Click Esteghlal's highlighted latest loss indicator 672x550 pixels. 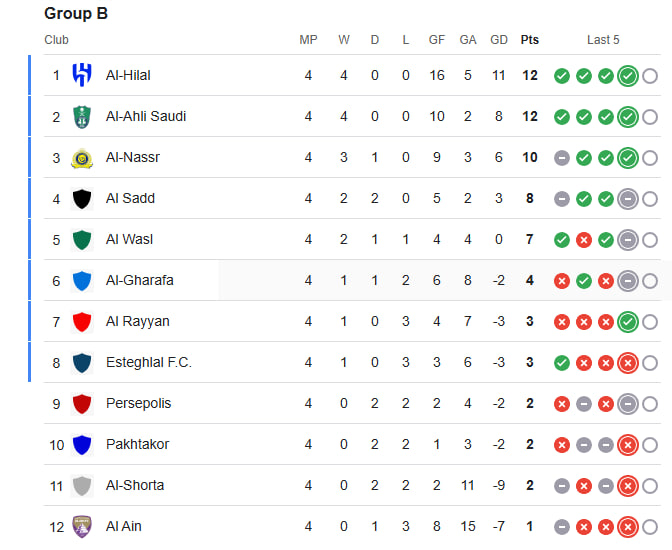[x=628, y=363]
